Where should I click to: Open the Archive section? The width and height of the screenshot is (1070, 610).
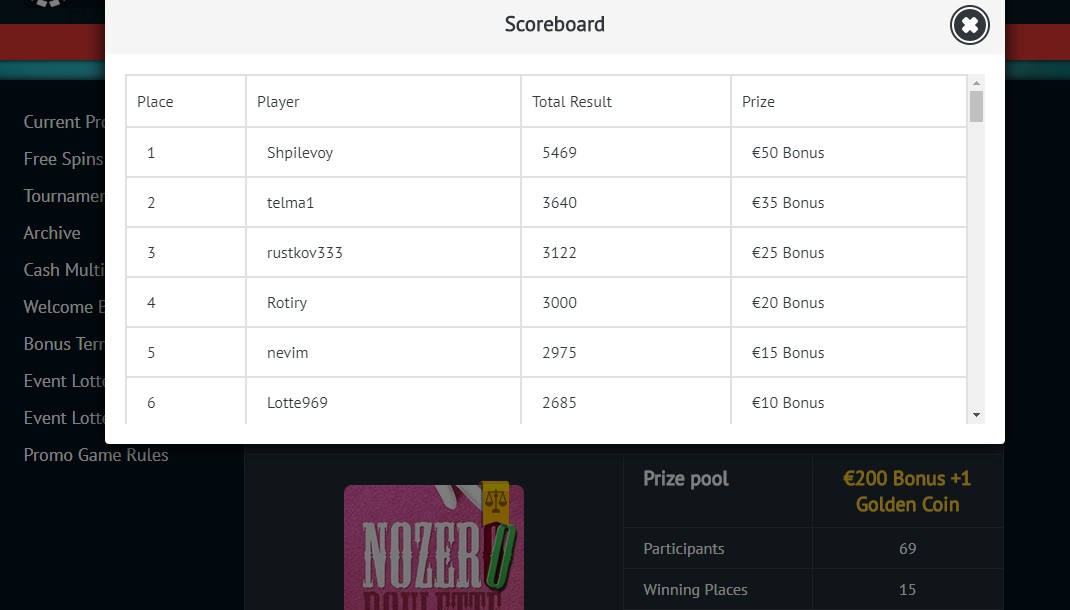click(52, 233)
